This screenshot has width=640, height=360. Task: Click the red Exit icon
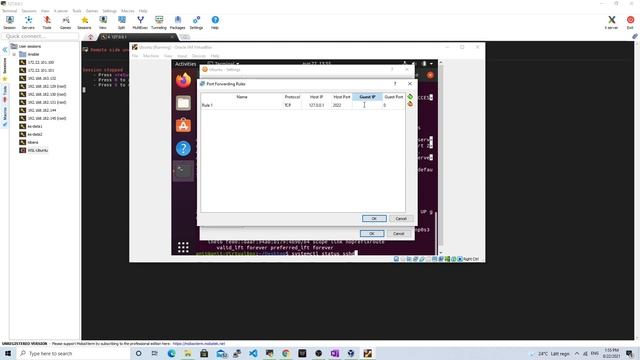point(630,22)
